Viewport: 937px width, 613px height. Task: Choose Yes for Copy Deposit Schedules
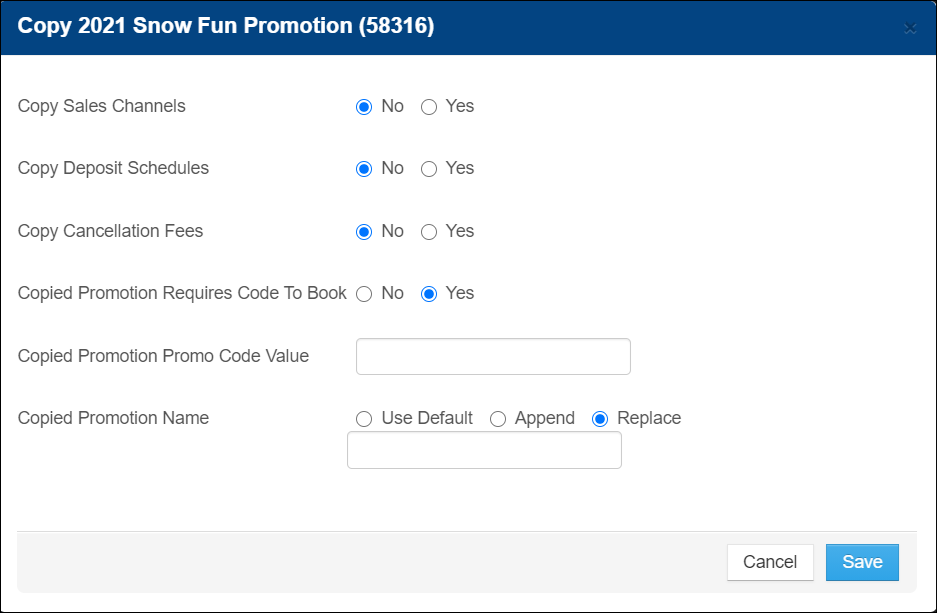(x=429, y=169)
